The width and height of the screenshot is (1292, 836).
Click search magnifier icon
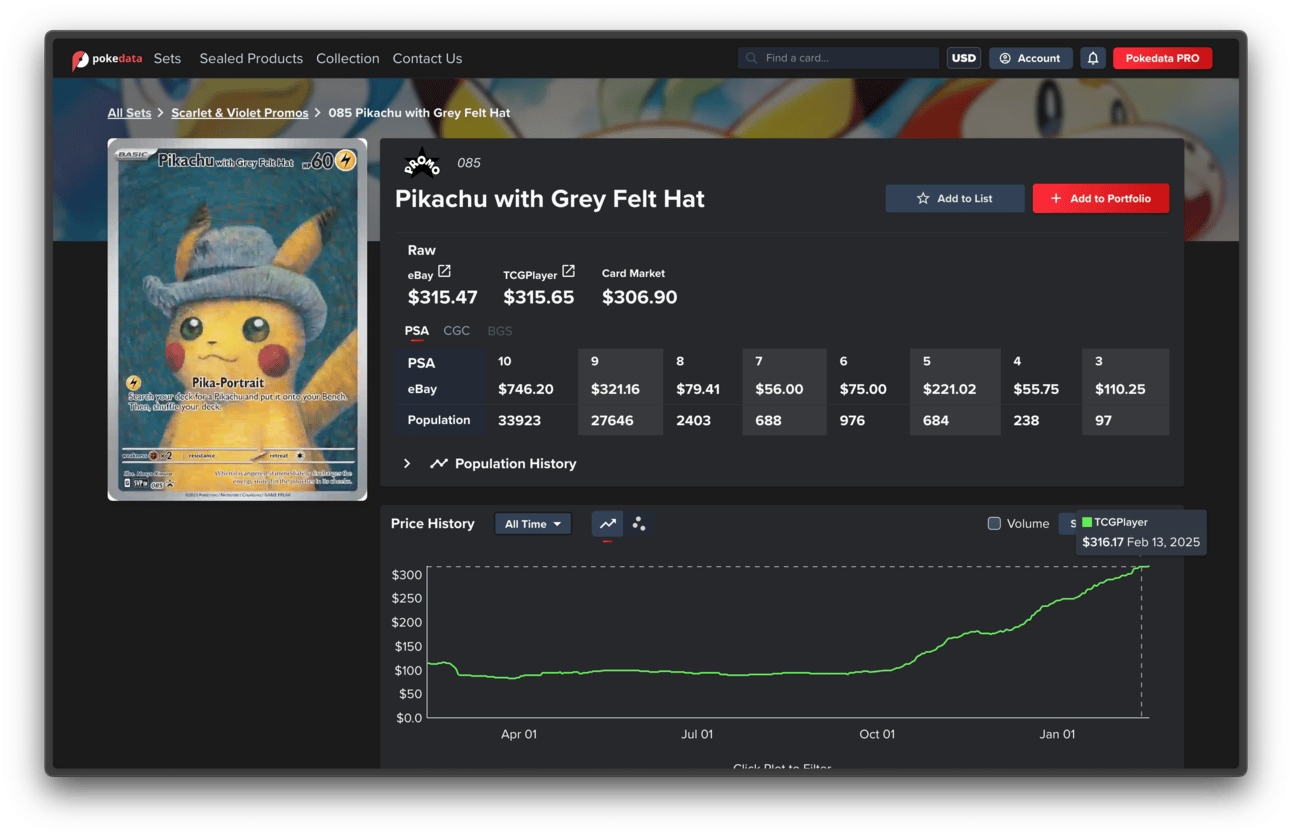coord(752,58)
